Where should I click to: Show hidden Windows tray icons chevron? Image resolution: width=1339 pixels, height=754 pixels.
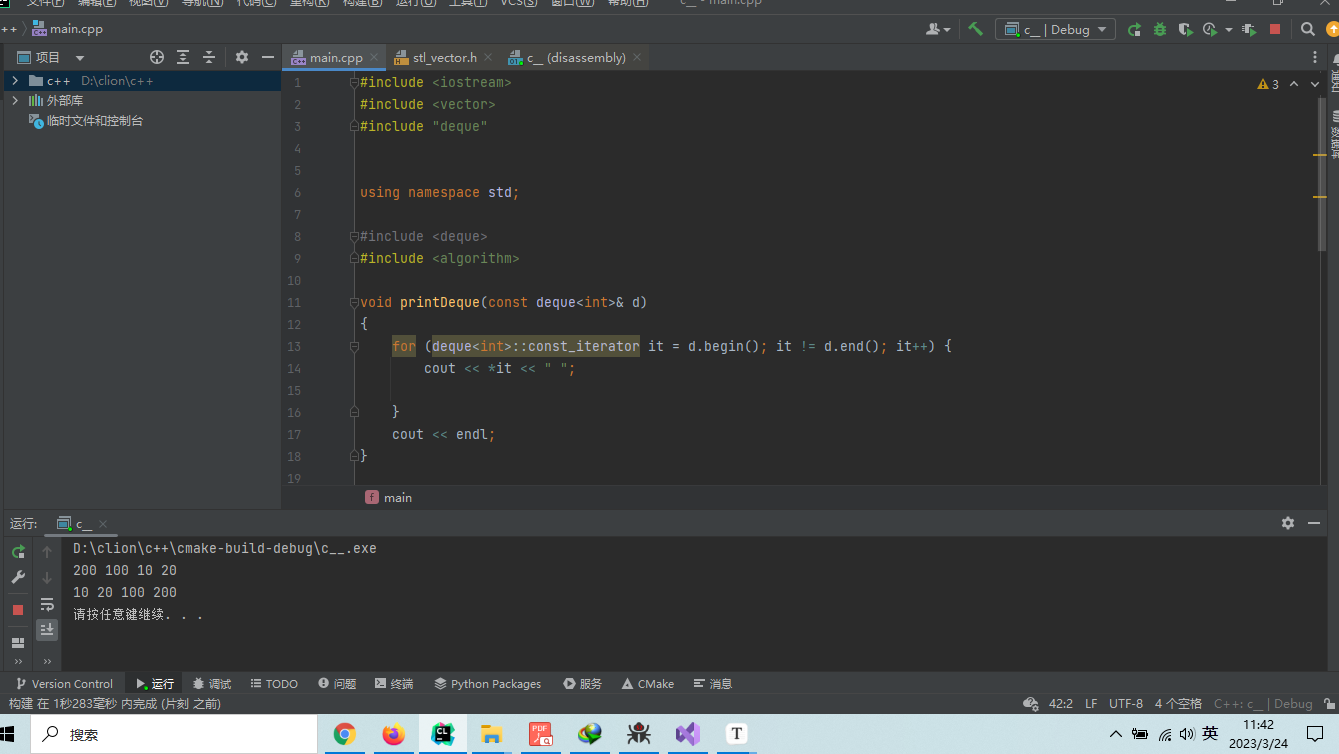(1117, 734)
